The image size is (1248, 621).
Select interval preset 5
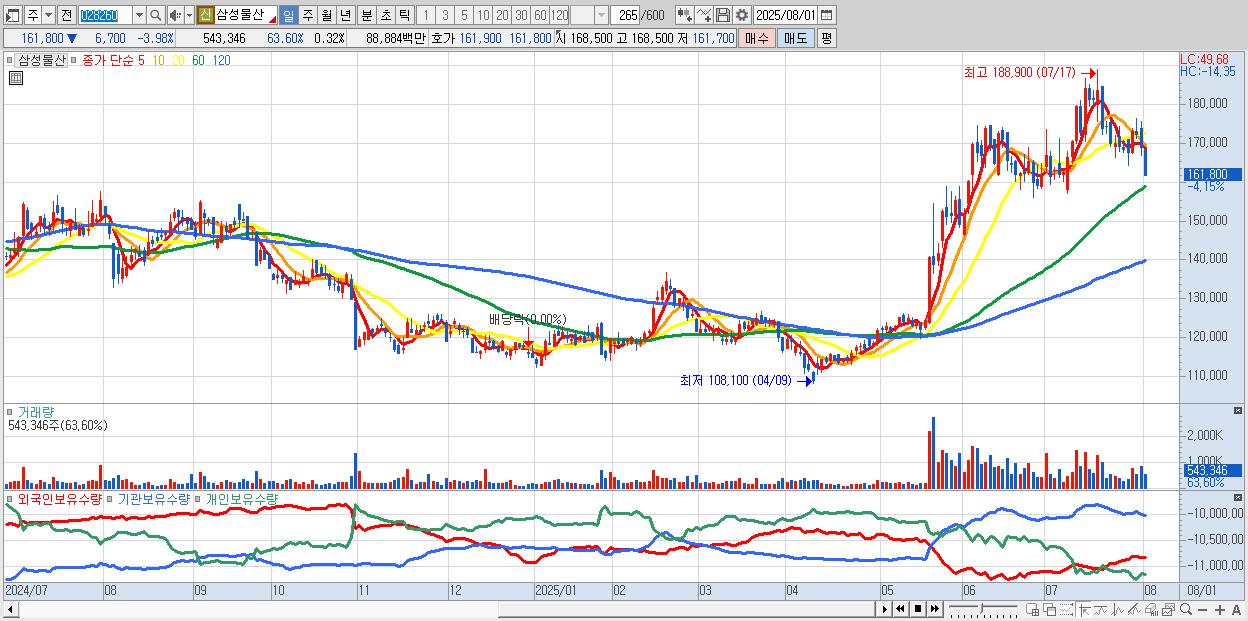[x=464, y=15]
